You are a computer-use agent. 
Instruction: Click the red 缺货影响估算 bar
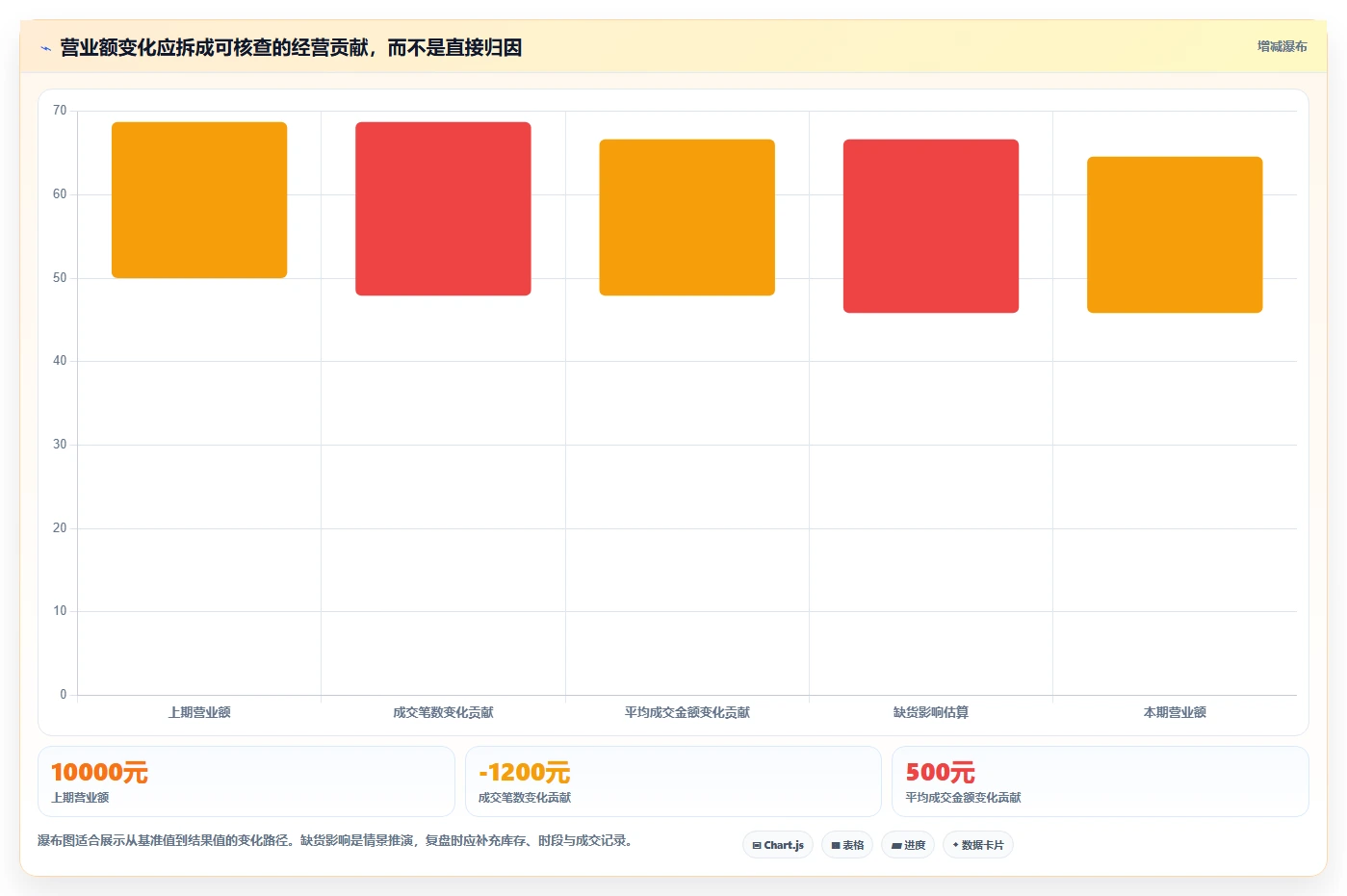tap(931, 226)
